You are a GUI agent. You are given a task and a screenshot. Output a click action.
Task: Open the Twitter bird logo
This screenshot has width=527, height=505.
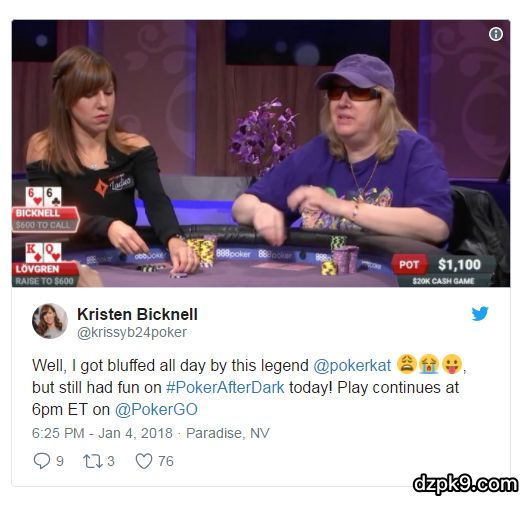[480, 313]
